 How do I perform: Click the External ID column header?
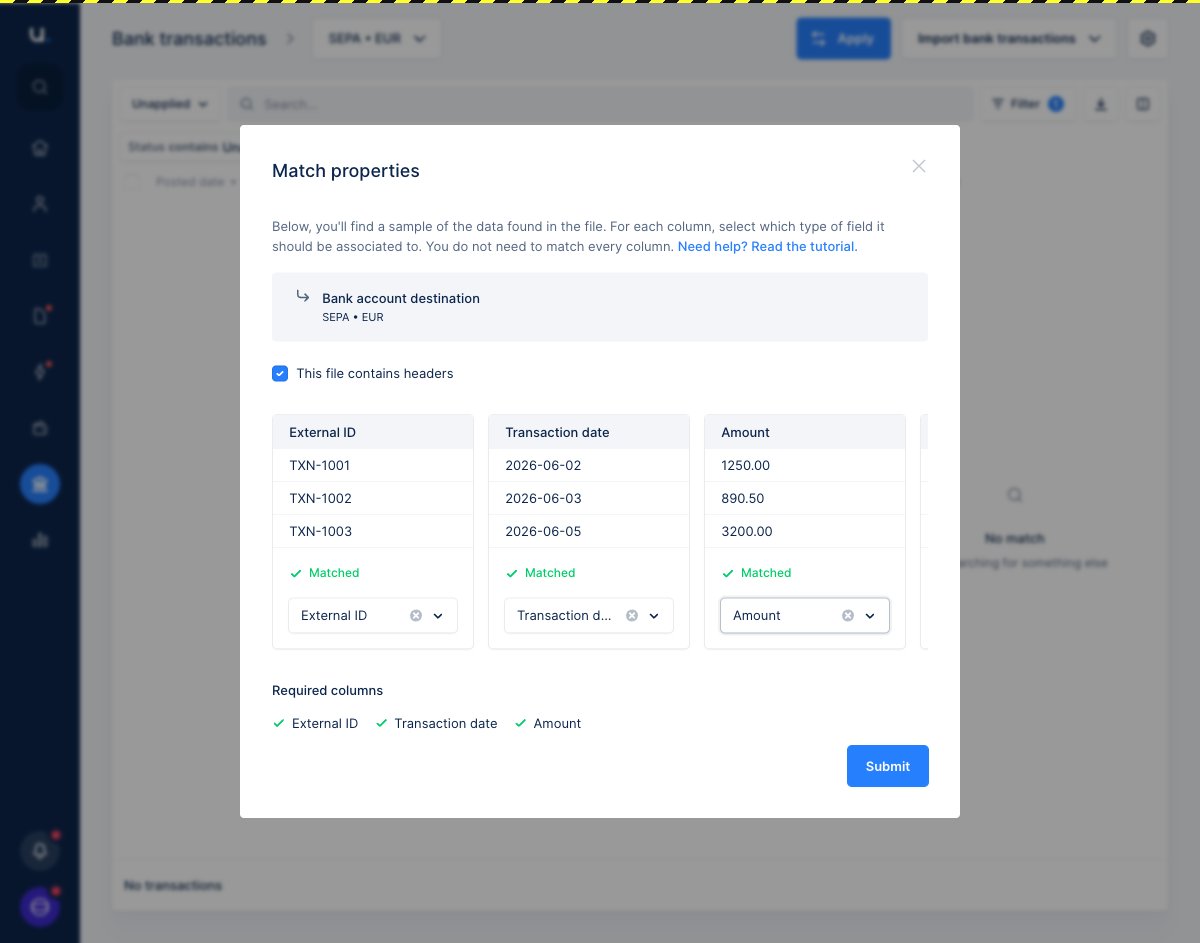[373, 432]
